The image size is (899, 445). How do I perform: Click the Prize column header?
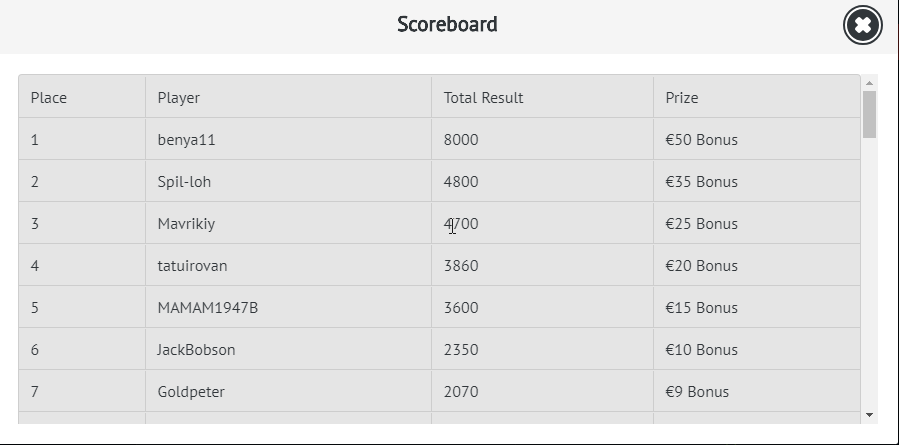coord(682,98)
